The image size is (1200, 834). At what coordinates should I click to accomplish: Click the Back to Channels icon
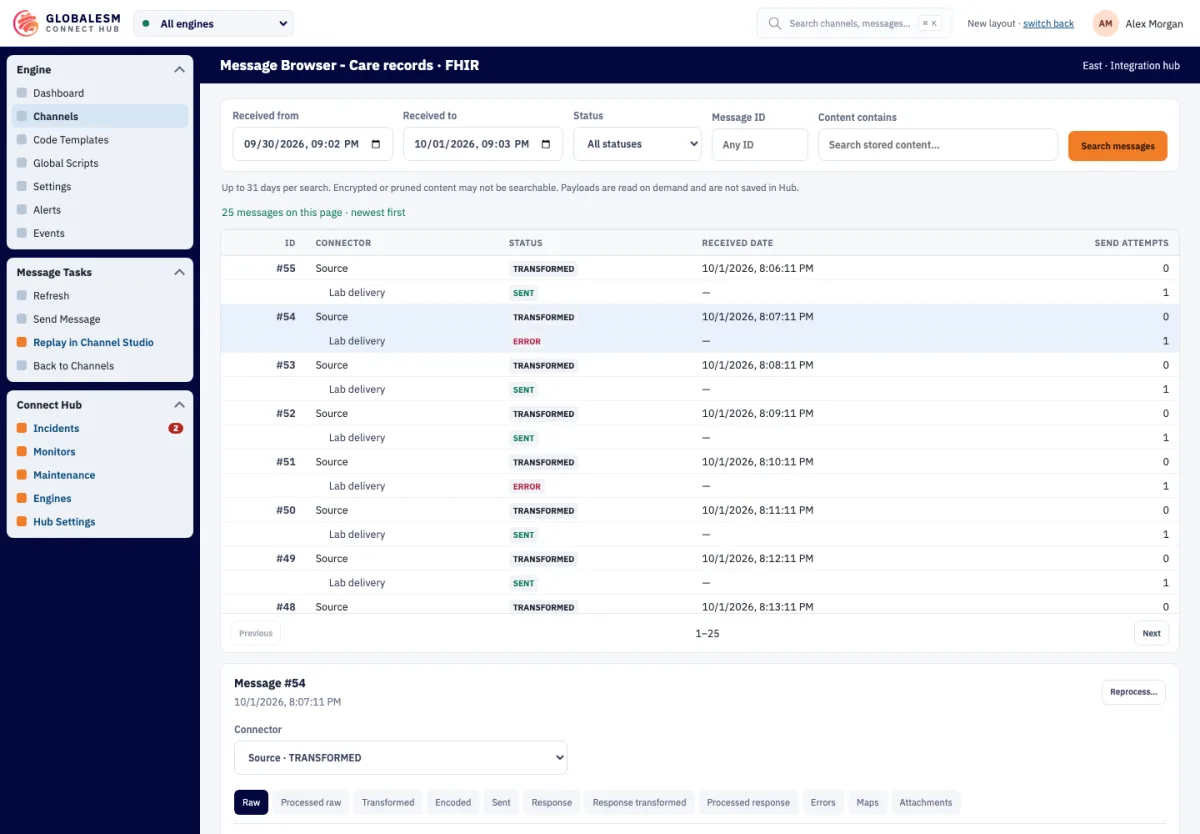(x=22, y=366)
